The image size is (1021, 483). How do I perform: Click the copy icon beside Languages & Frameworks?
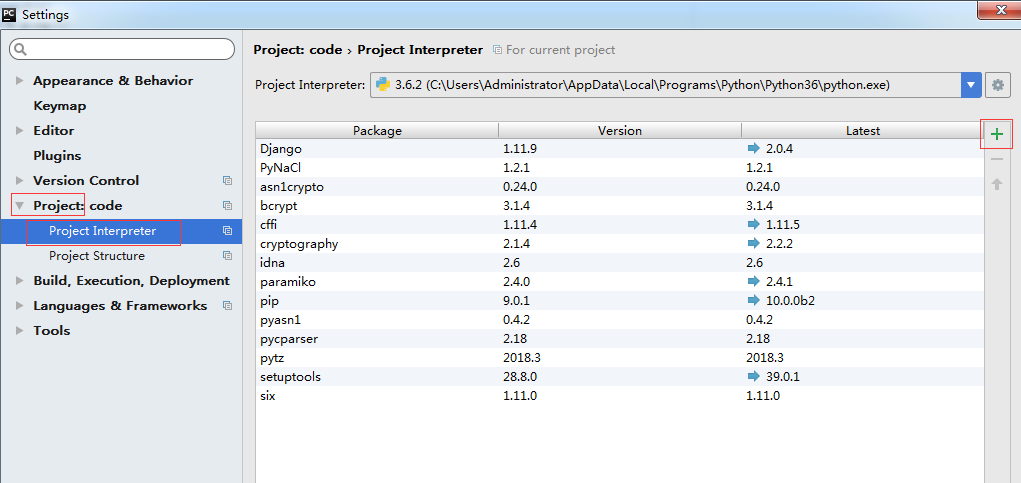click(227, 305)
